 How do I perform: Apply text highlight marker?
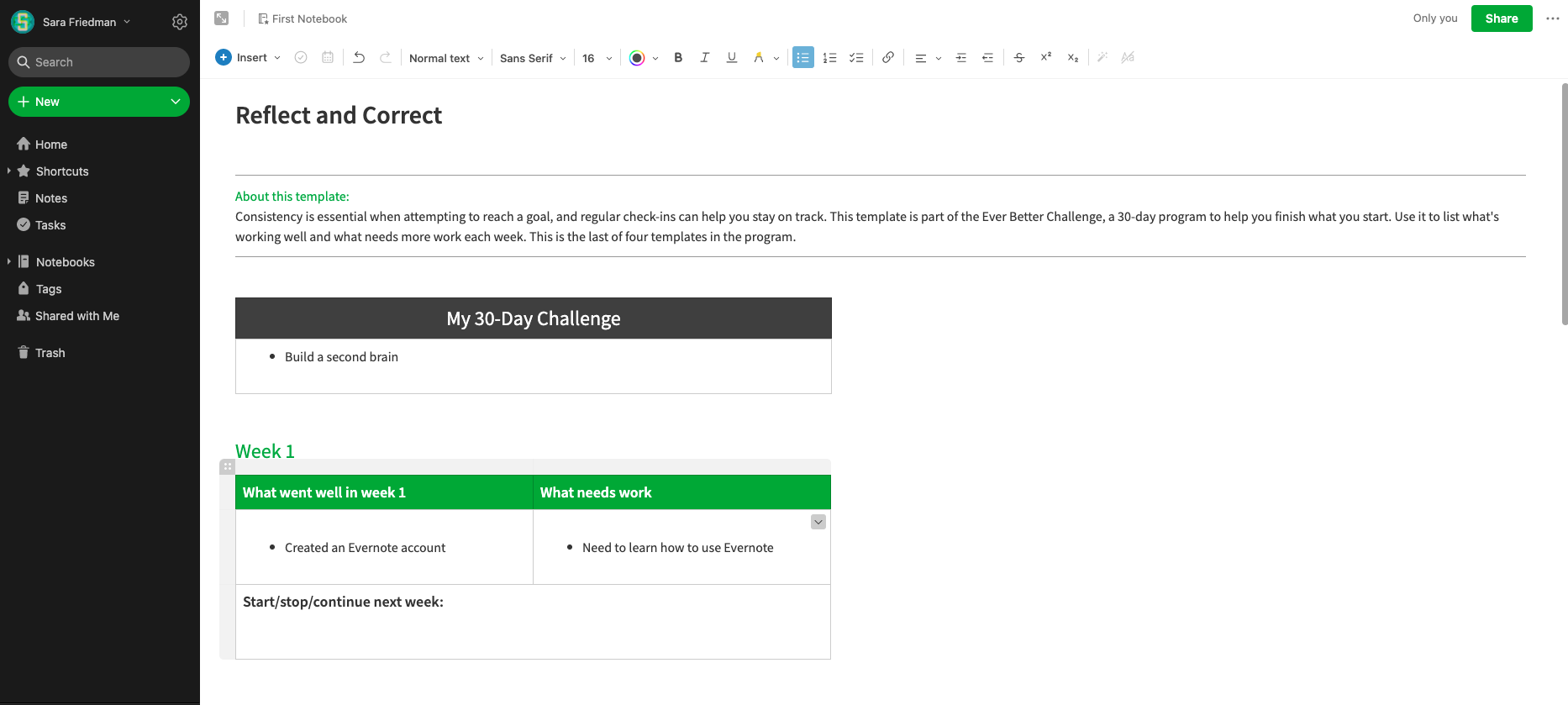tap(759, 57)
